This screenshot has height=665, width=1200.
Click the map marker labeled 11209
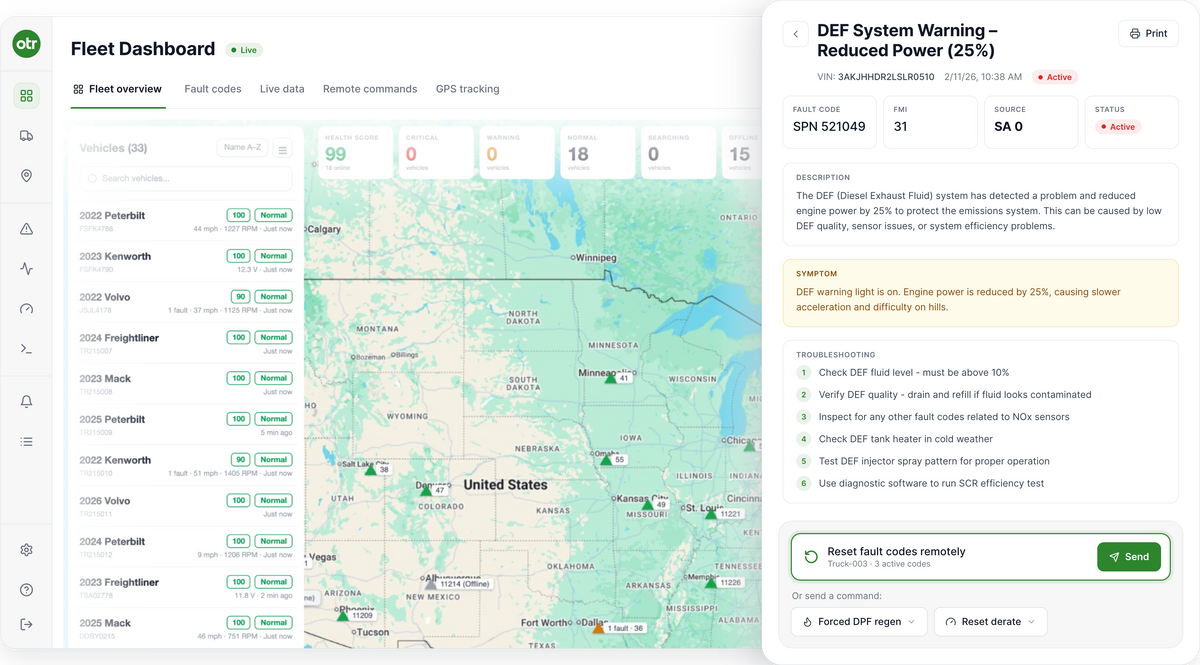pyautogui.click(x=343, y=616)
